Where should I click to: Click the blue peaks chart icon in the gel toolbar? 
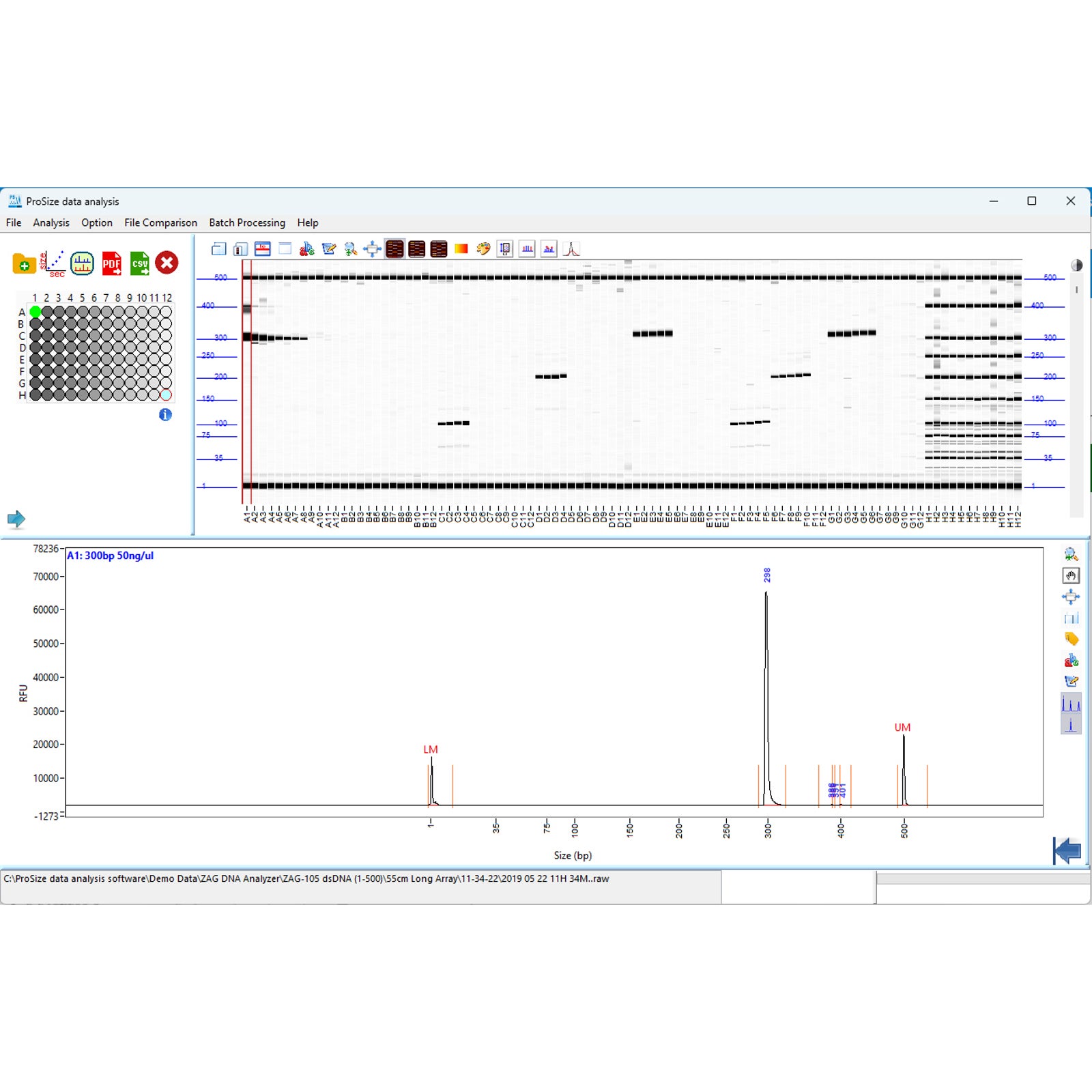coord(527,249)
